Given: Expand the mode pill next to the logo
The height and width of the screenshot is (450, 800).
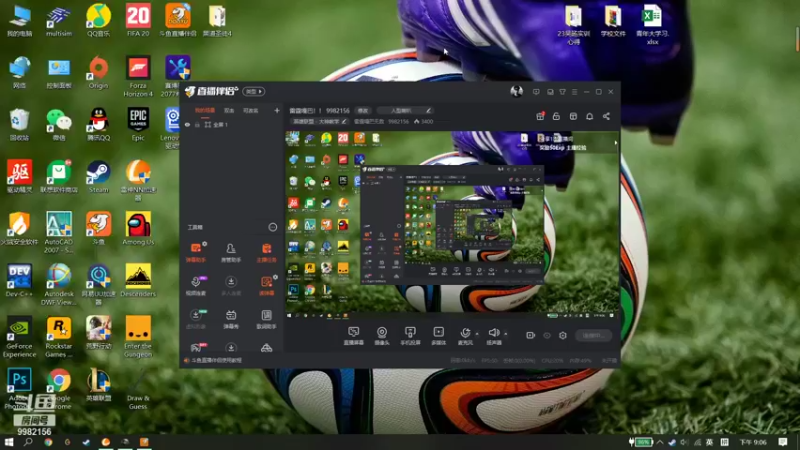Looking at the screenshot, I should [254, 91].
